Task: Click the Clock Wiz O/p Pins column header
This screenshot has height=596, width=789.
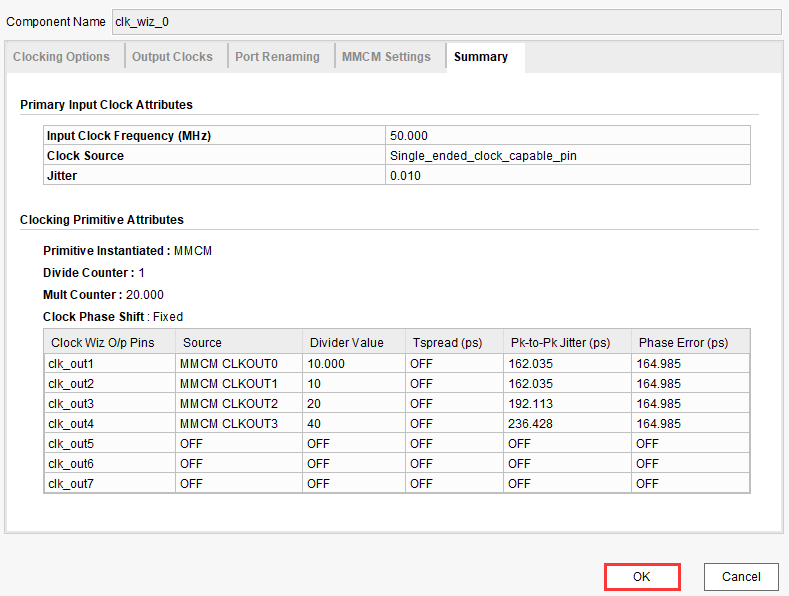Action: tap(110, 342)
